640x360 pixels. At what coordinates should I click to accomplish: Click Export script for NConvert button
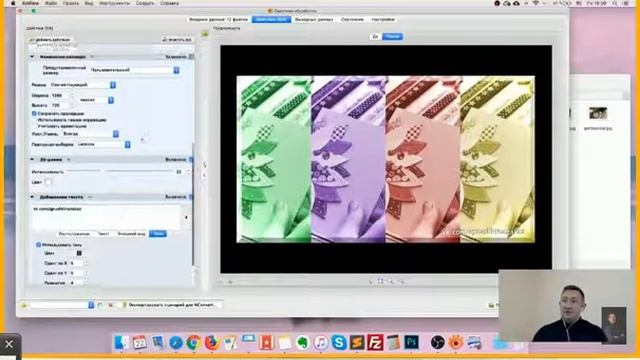click(x=171, y=305)
